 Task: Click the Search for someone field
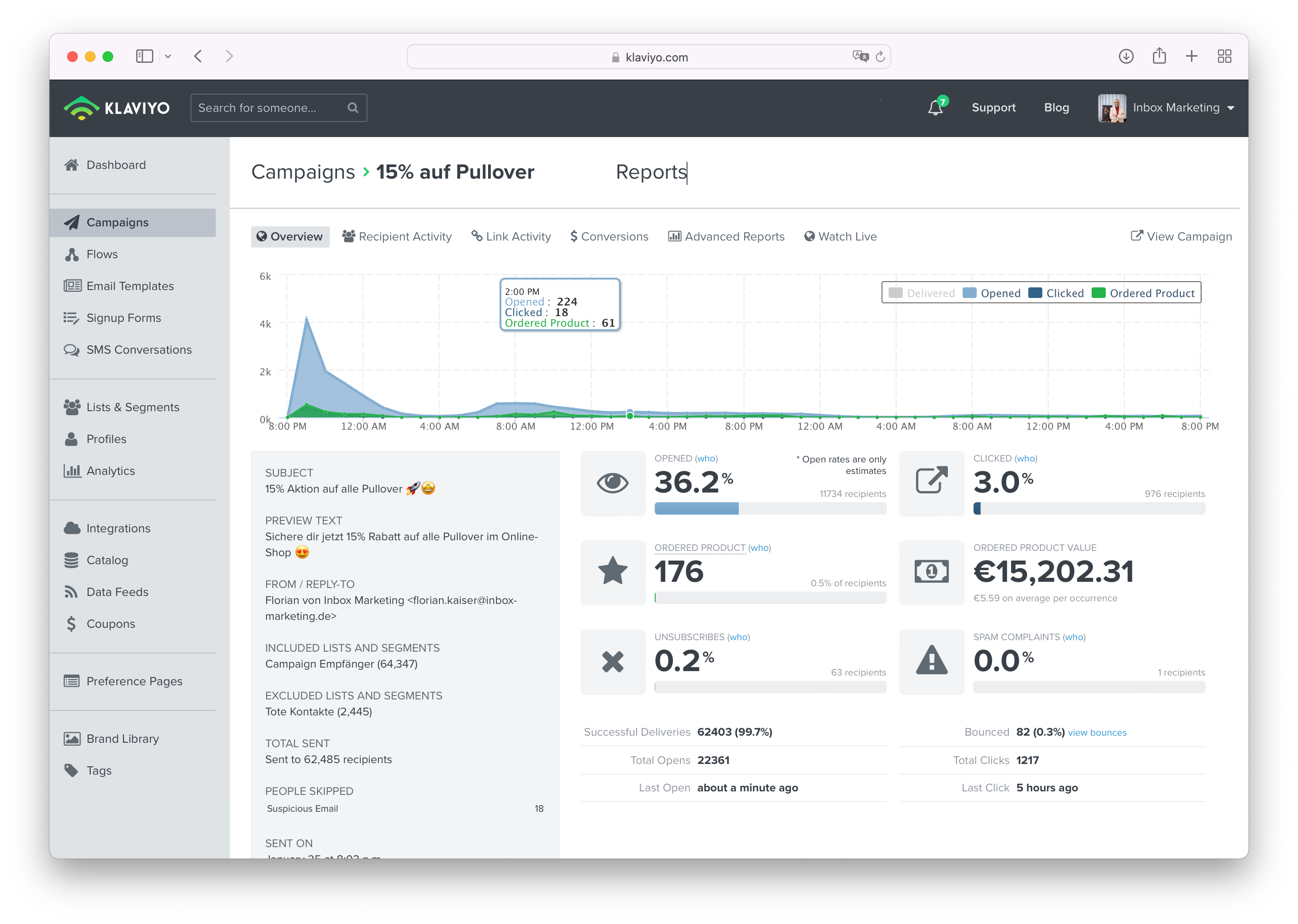click(x=267, y=107)
